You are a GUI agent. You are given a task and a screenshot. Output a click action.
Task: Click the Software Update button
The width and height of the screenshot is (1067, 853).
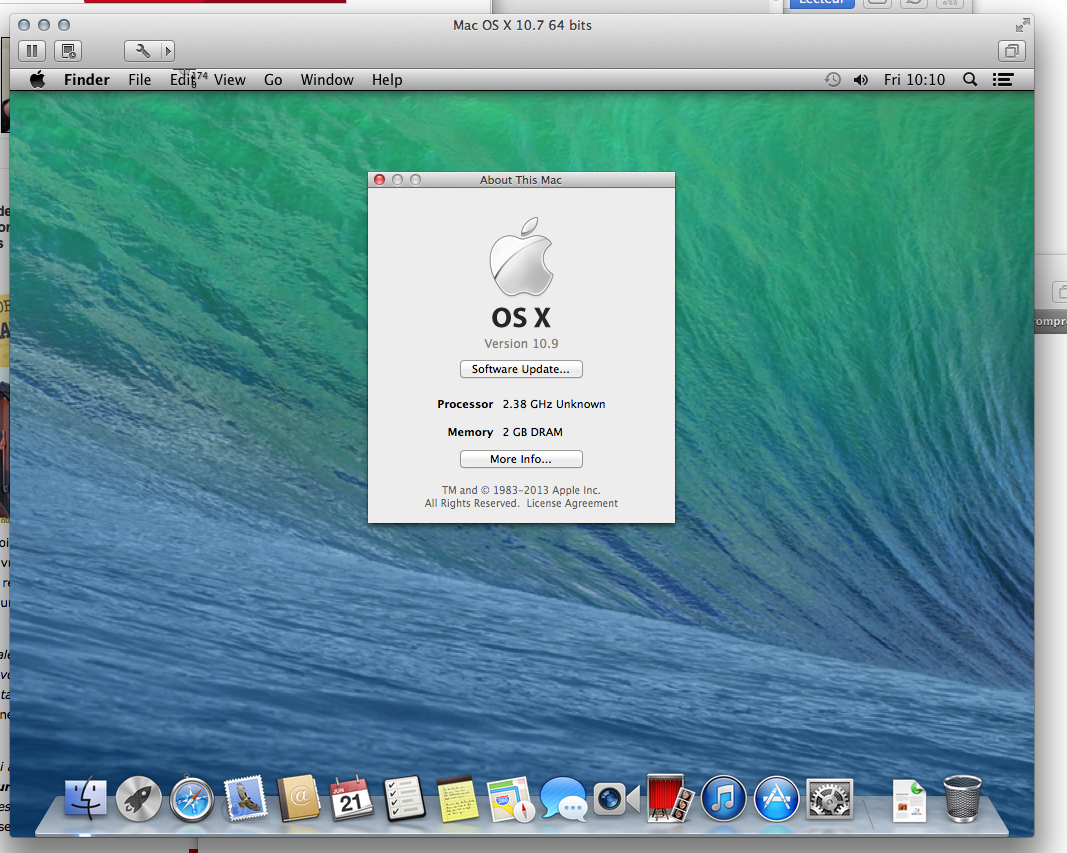[x=521, y=369]
